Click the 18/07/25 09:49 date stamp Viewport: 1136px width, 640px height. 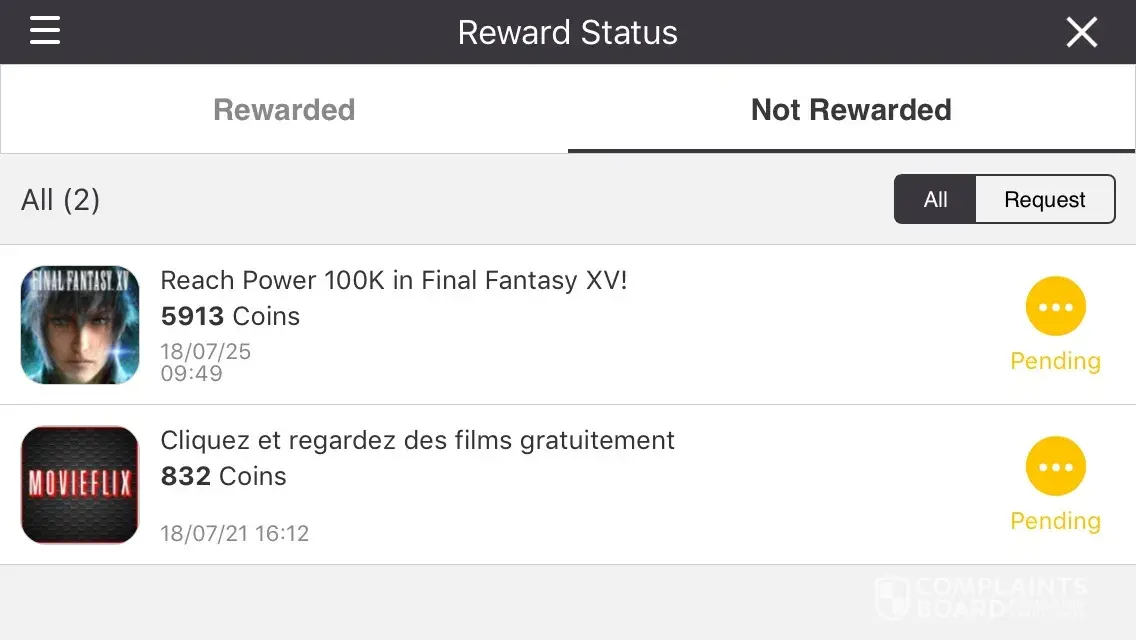click(x=205, y=363)
